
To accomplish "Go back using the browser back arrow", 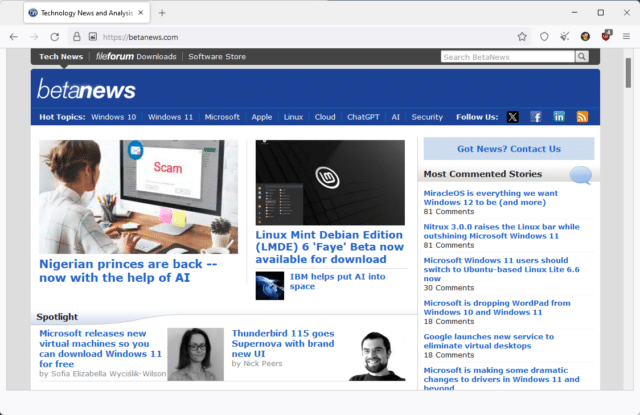I will coord(13,37).
